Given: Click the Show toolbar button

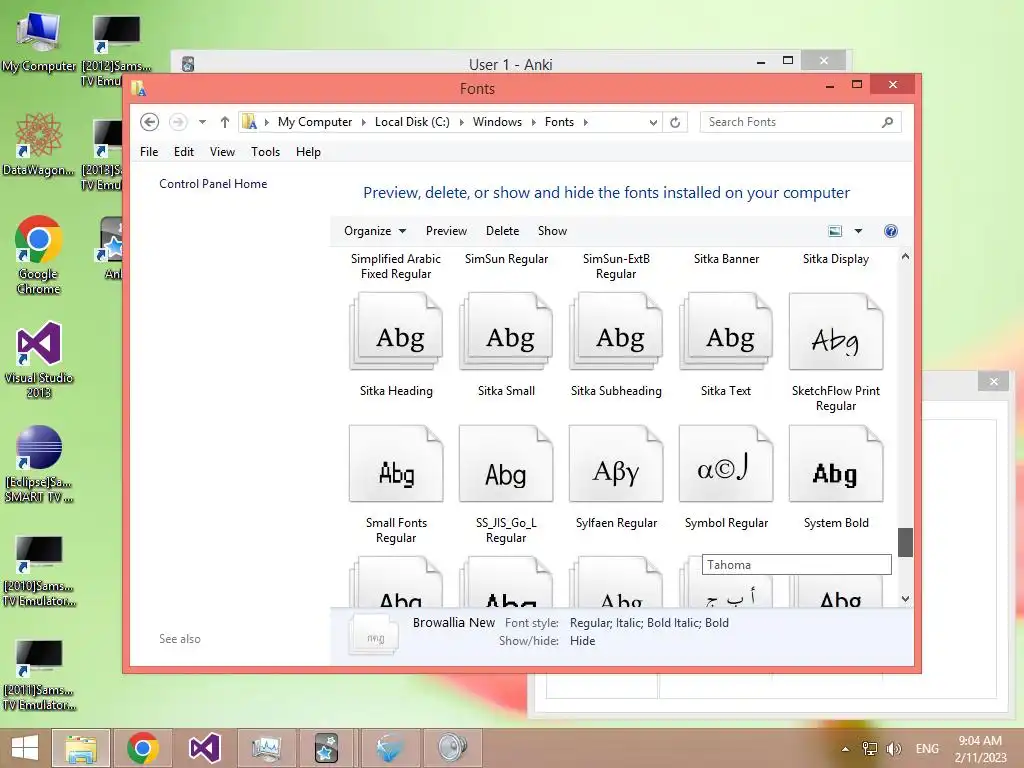Looking at the screenshot, I should [552, 231].
